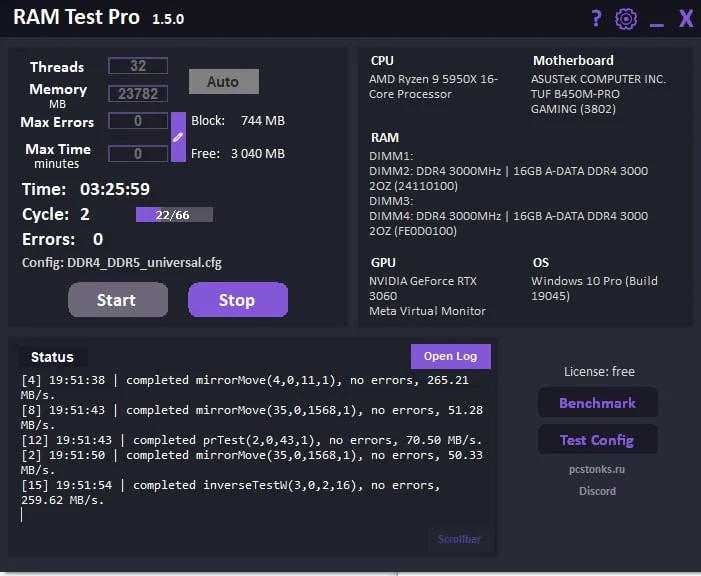Click the Free: 3 040 MB value

(x=238, y=154)
